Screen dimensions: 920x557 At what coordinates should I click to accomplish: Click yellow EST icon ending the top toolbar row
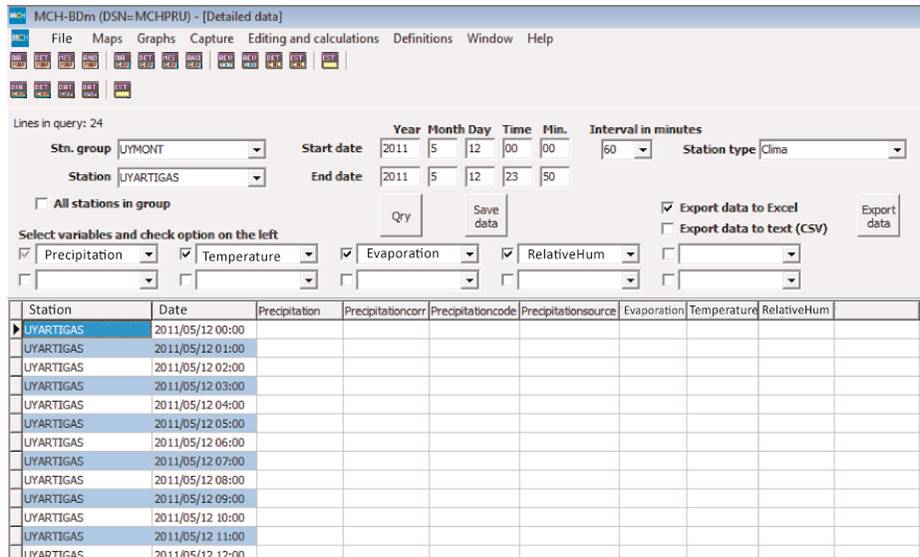[329, 61]
